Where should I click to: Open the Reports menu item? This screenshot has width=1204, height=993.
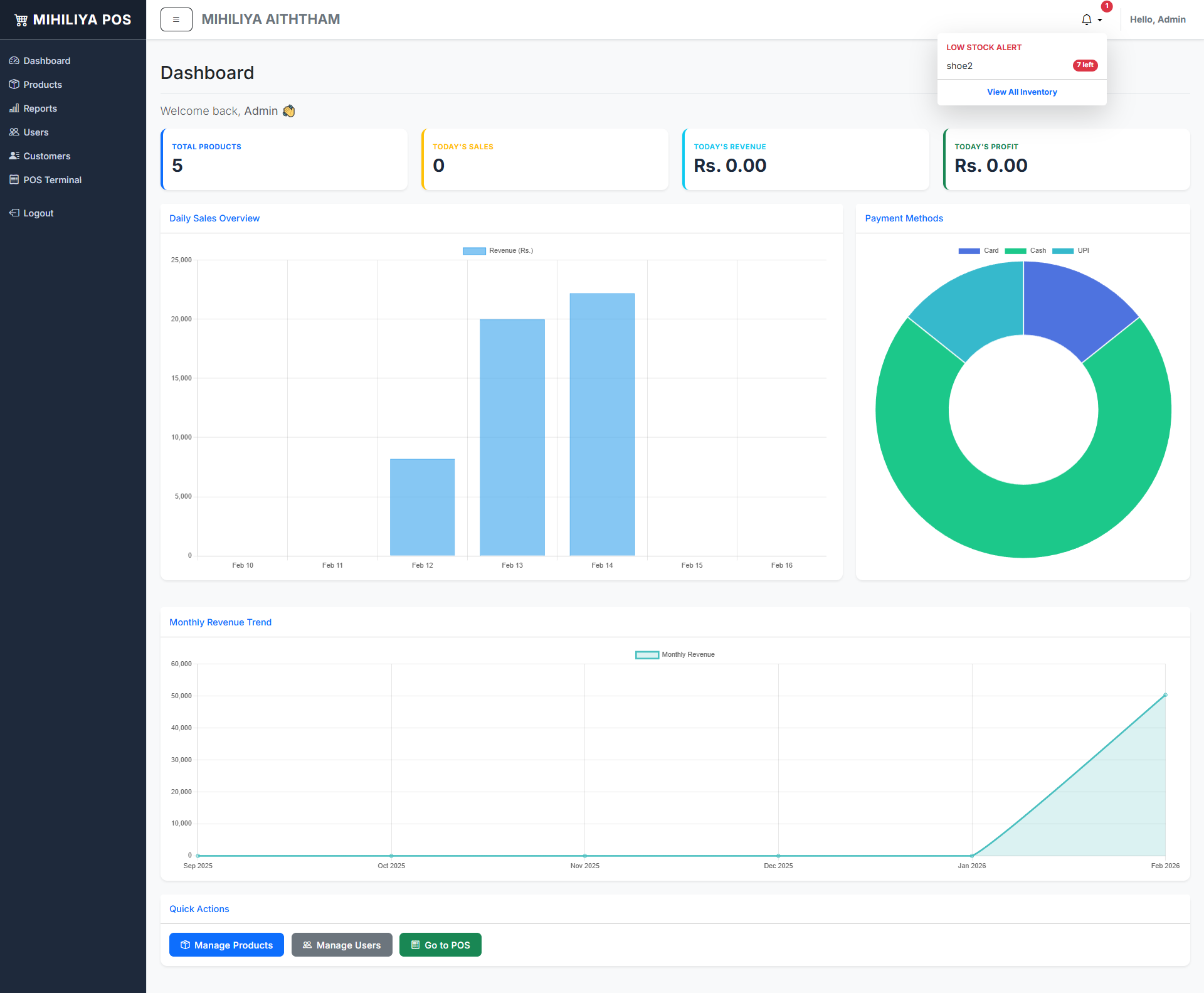point(73,109)
